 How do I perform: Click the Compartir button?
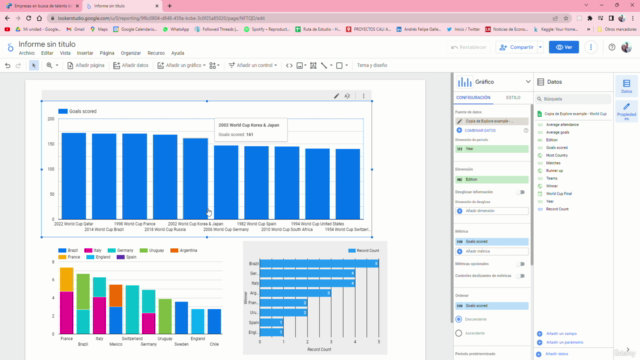pos(516,47)
